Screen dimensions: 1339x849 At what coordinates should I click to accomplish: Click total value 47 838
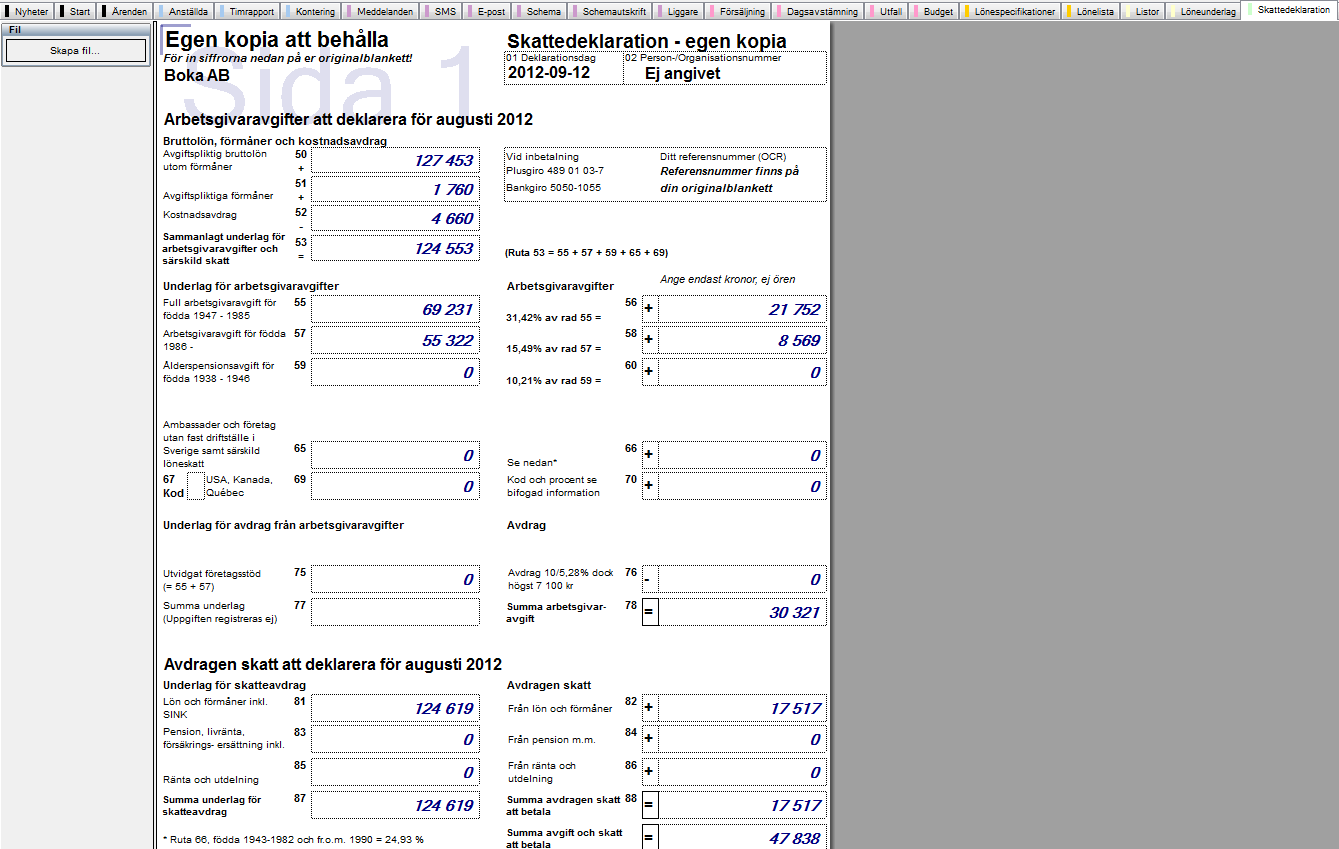click(742, 837)
